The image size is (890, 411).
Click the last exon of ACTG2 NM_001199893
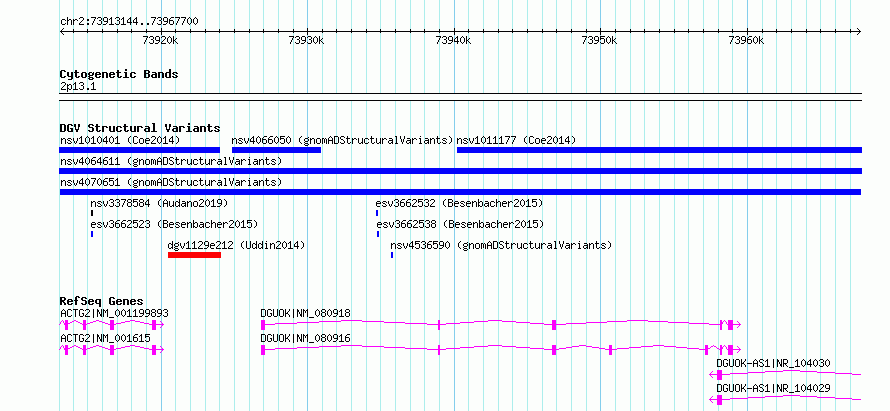pos(154,325)
